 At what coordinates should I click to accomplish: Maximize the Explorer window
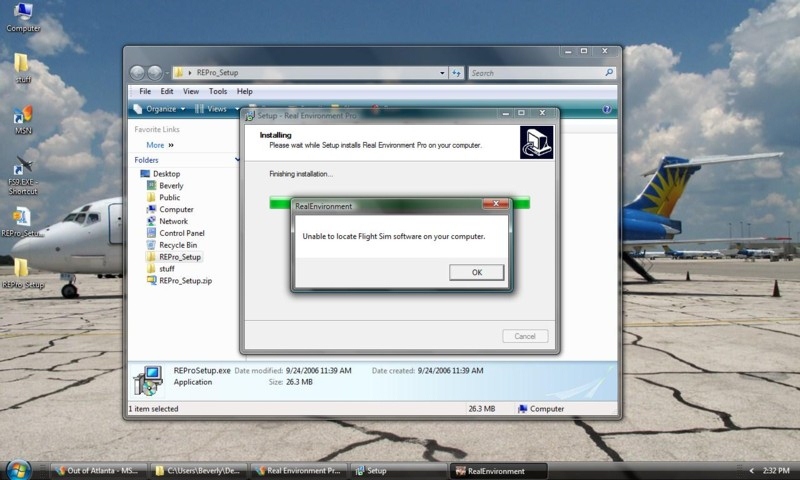(x=584, y=51)
